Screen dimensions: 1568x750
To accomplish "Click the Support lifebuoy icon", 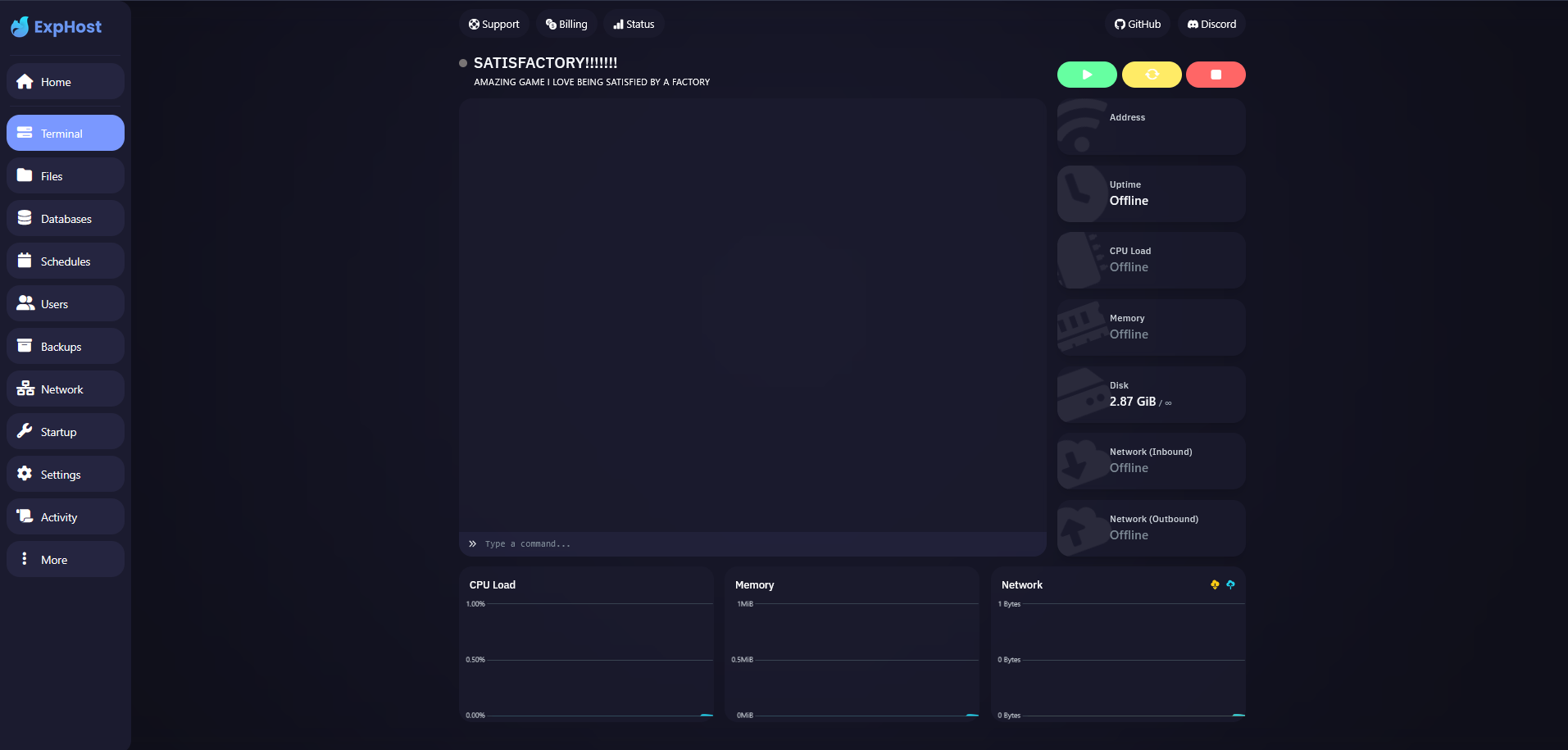I will pos(474,24).
